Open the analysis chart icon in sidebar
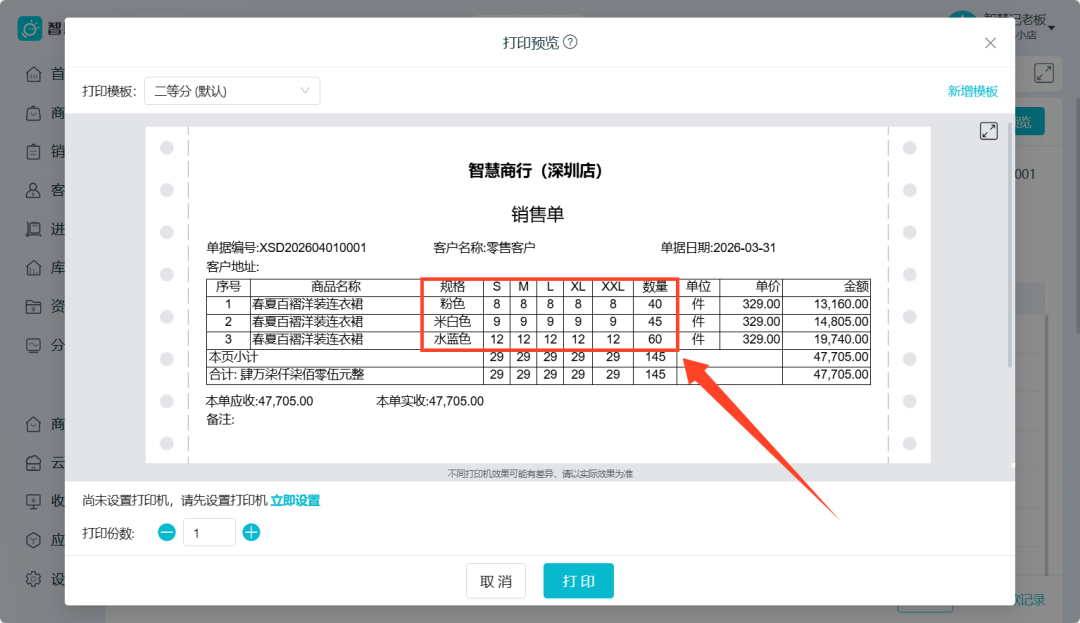The width and height of the screenshot is (1080, 623). coord(34,345)
